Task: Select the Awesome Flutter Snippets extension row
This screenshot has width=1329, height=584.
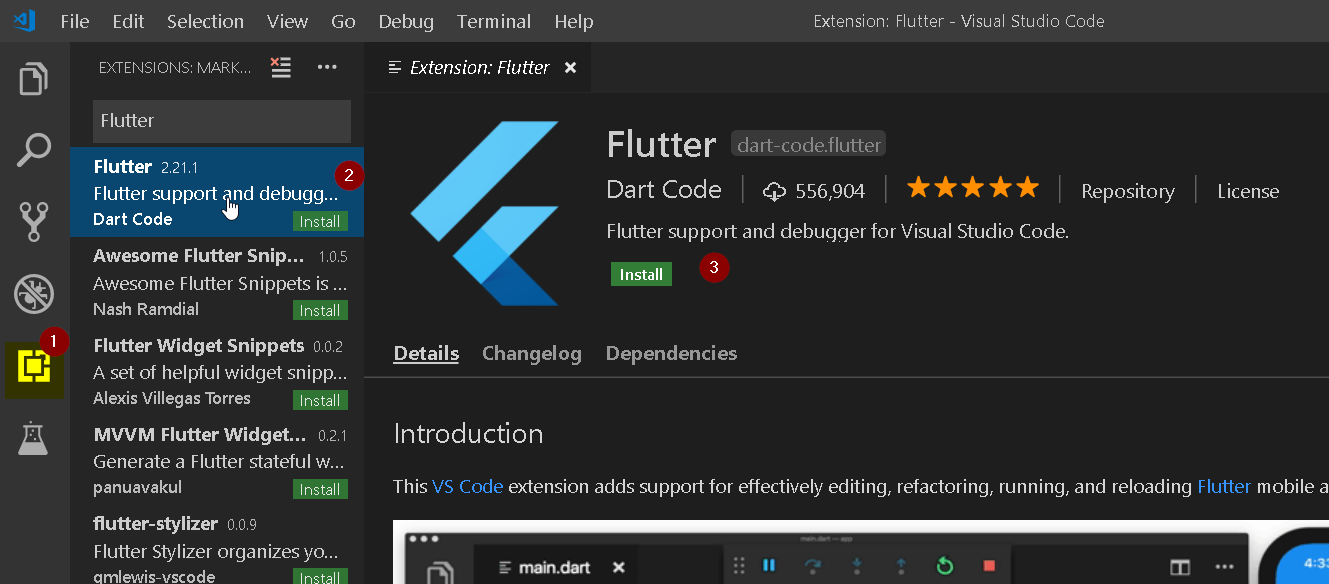Action: (x=217, y=282)
